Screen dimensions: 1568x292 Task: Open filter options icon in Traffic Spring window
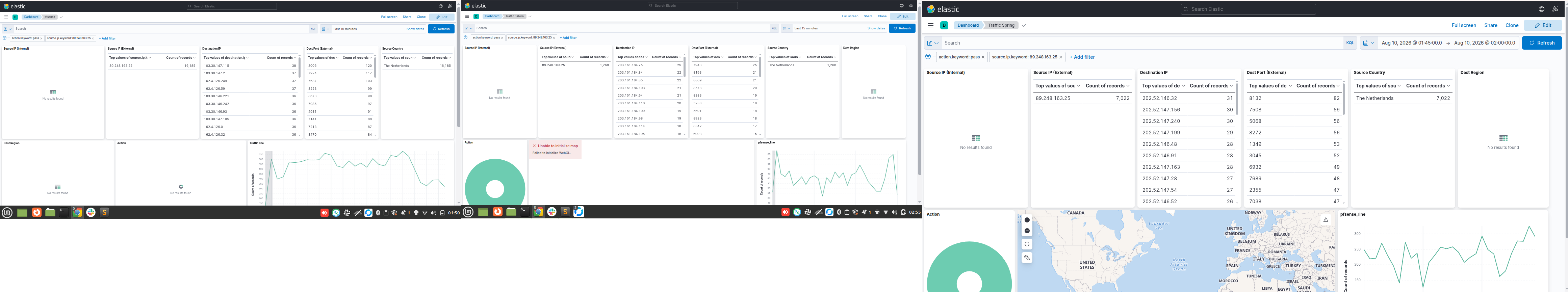coord(928,57)
